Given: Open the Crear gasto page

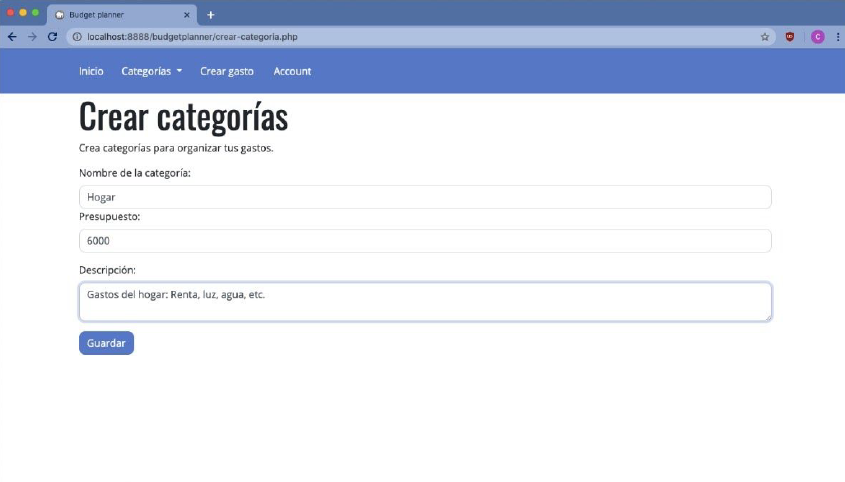Looking at the screenshot, I should click(227, 72).
